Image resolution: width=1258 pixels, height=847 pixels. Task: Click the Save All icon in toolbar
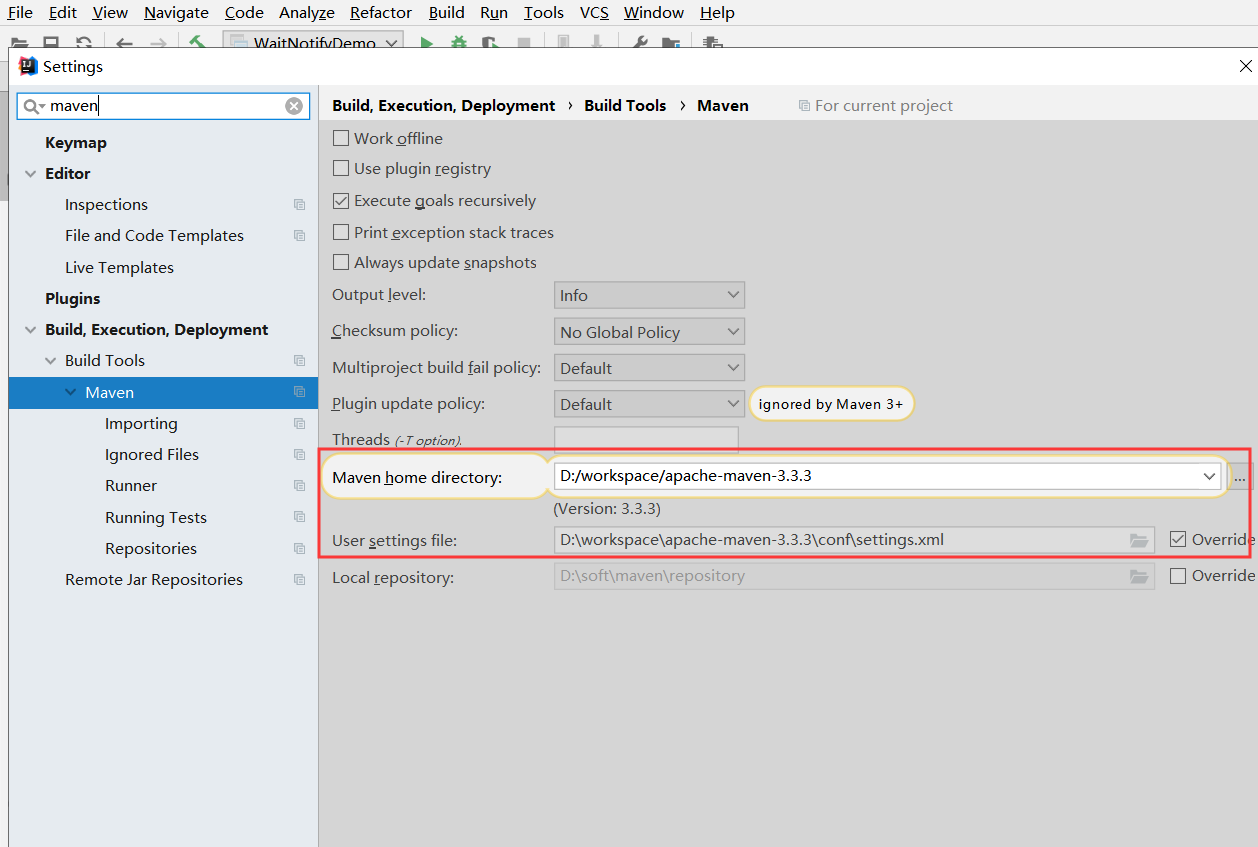(x=51, y=43)
